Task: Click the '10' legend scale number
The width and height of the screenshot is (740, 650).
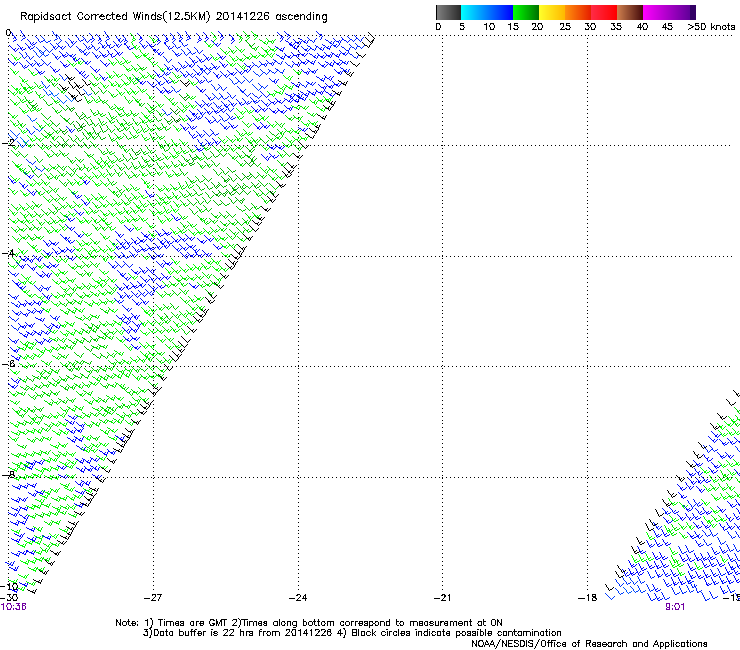Action: tap(489, 27)
